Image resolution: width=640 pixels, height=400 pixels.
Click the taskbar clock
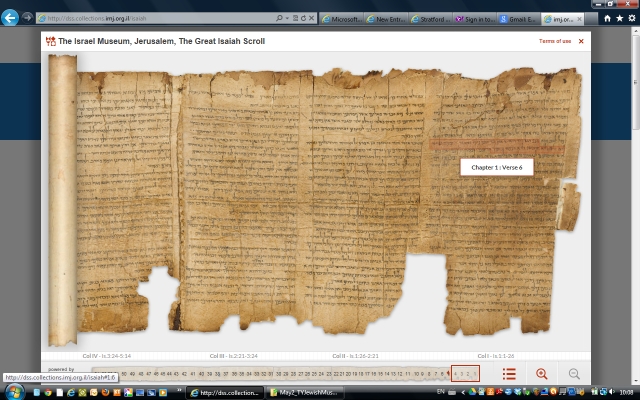click(x=627, y=392)
